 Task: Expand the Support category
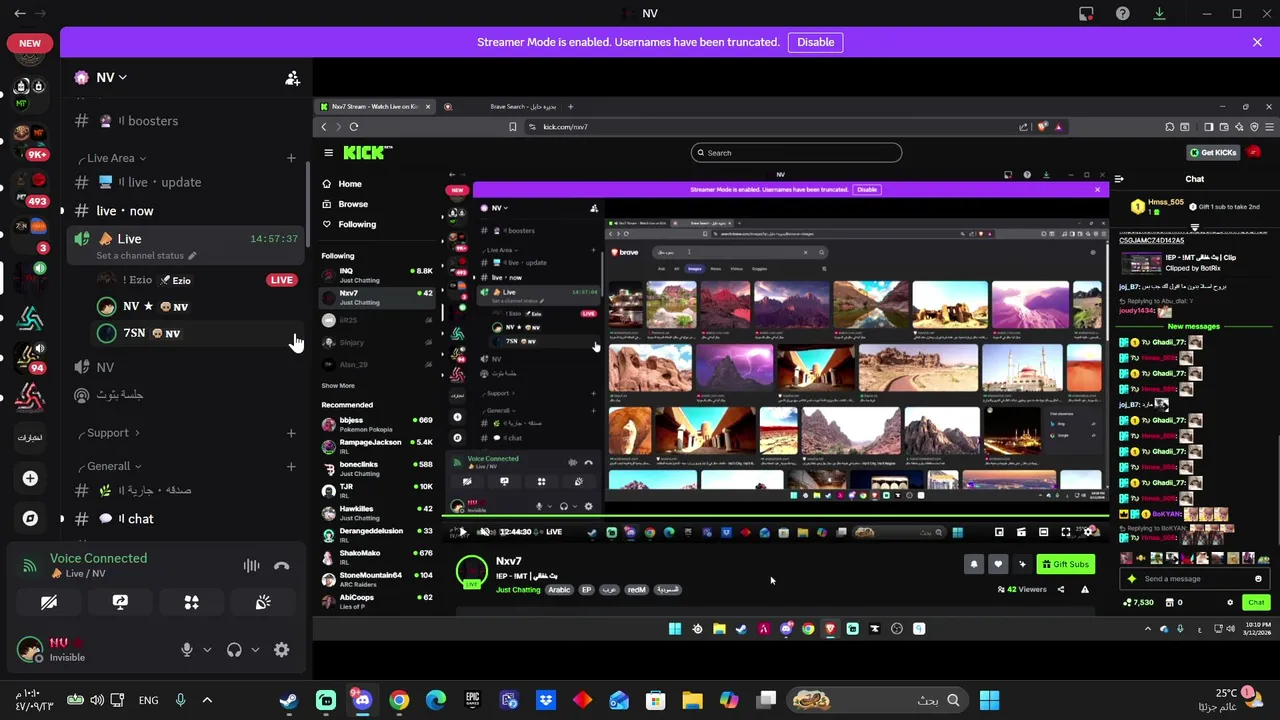tap(108, 433)
